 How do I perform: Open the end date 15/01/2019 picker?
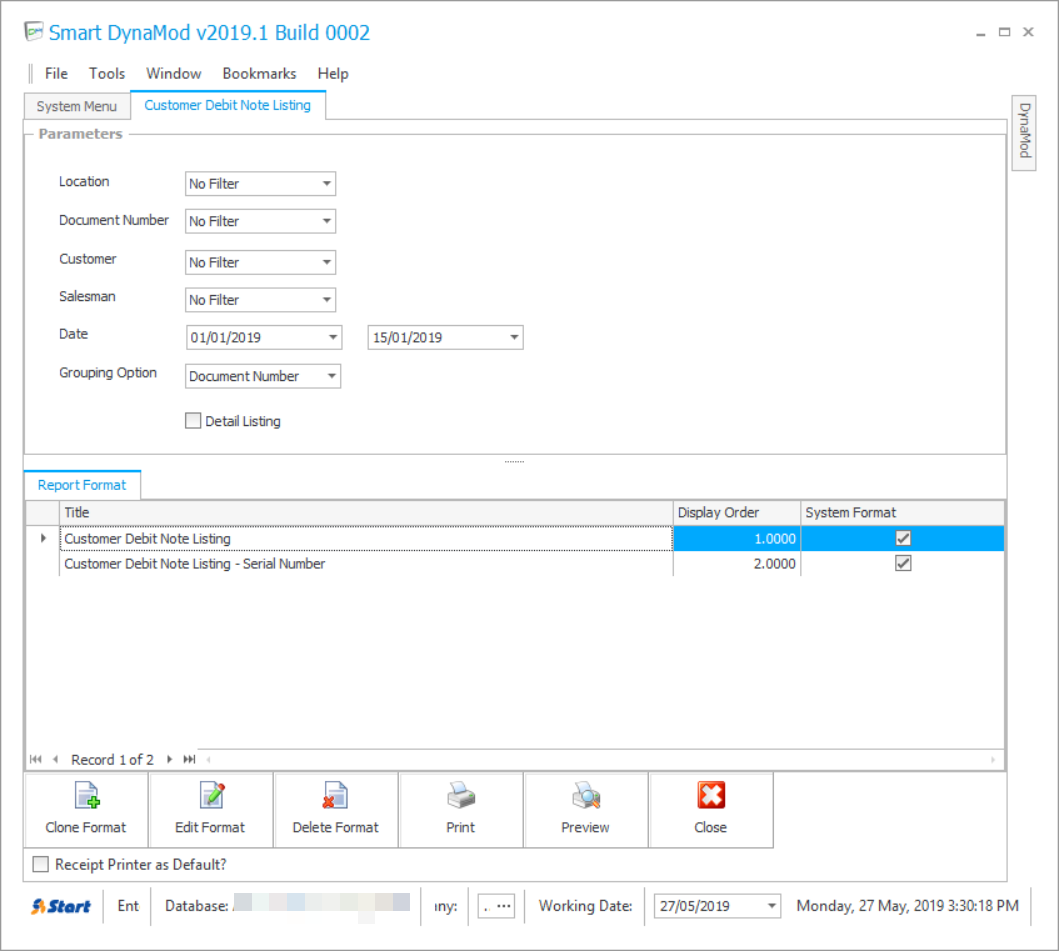click(x=514, y=337)
